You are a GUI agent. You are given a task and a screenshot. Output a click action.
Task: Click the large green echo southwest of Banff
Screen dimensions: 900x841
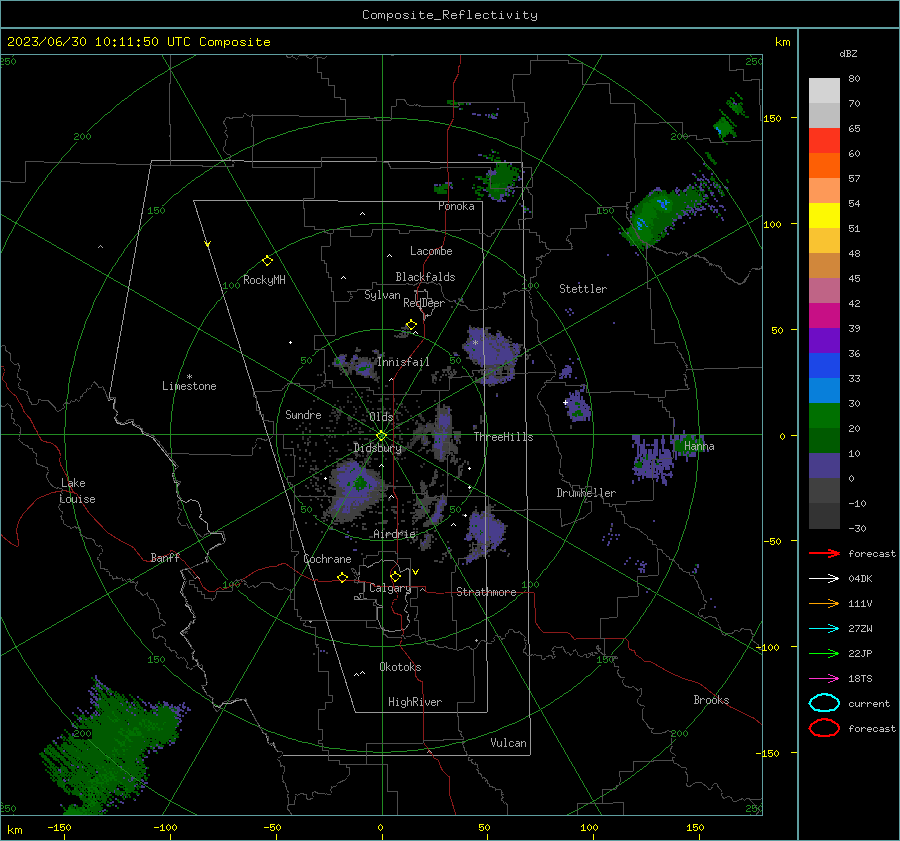point(112,746)
